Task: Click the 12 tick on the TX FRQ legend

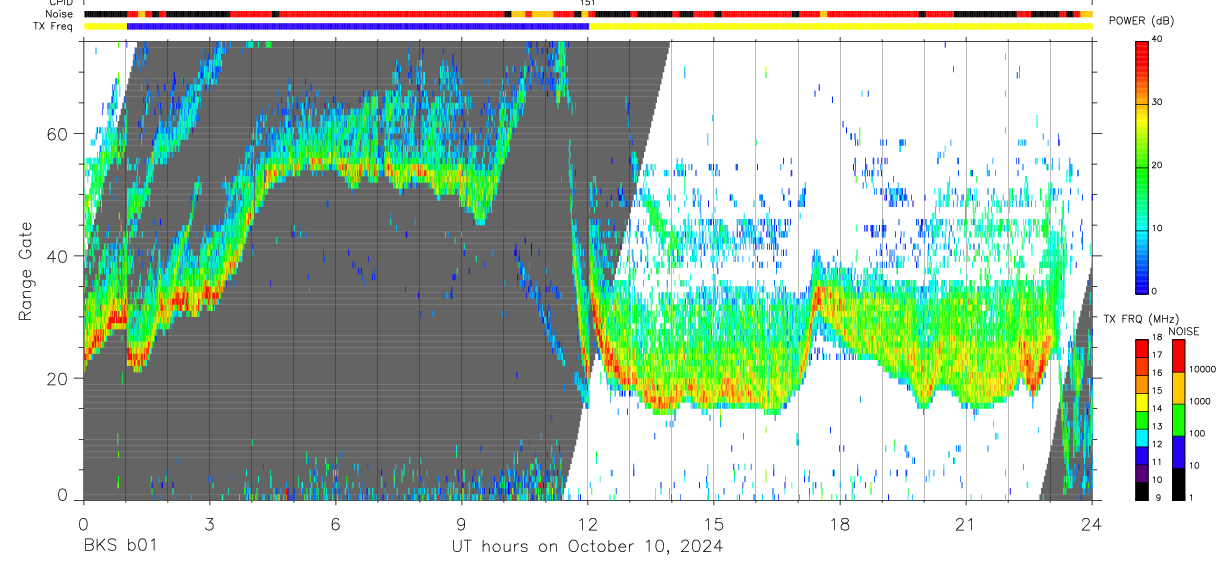Action: [1159, 445]
